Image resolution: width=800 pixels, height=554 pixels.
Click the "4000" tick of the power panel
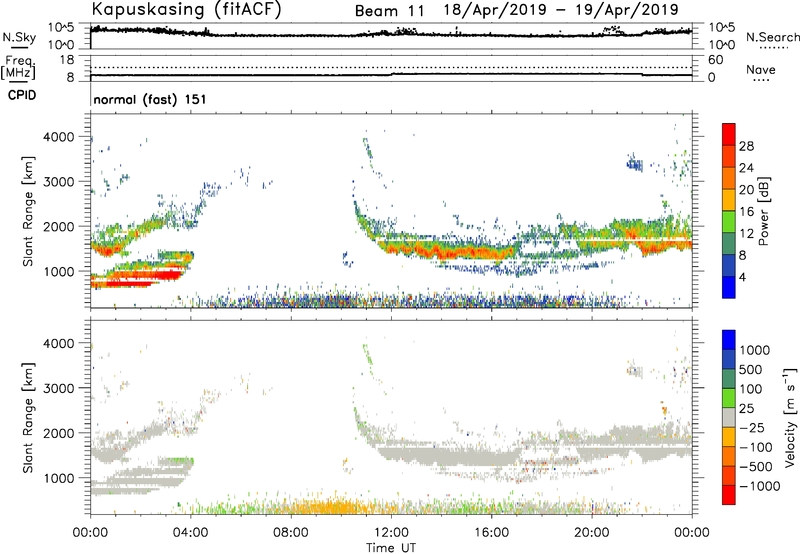pyautogui.click(x=59, y=137)
